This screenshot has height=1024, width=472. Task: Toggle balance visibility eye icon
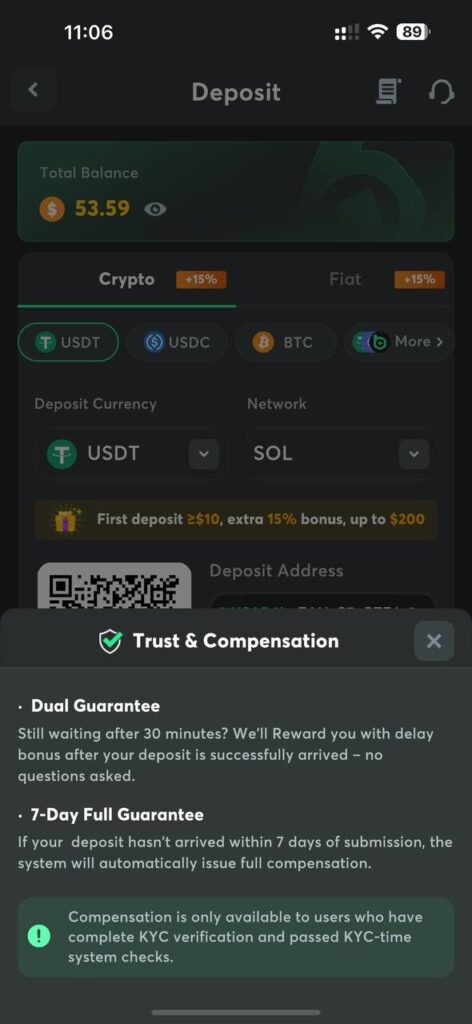click(x=155, y=209)
